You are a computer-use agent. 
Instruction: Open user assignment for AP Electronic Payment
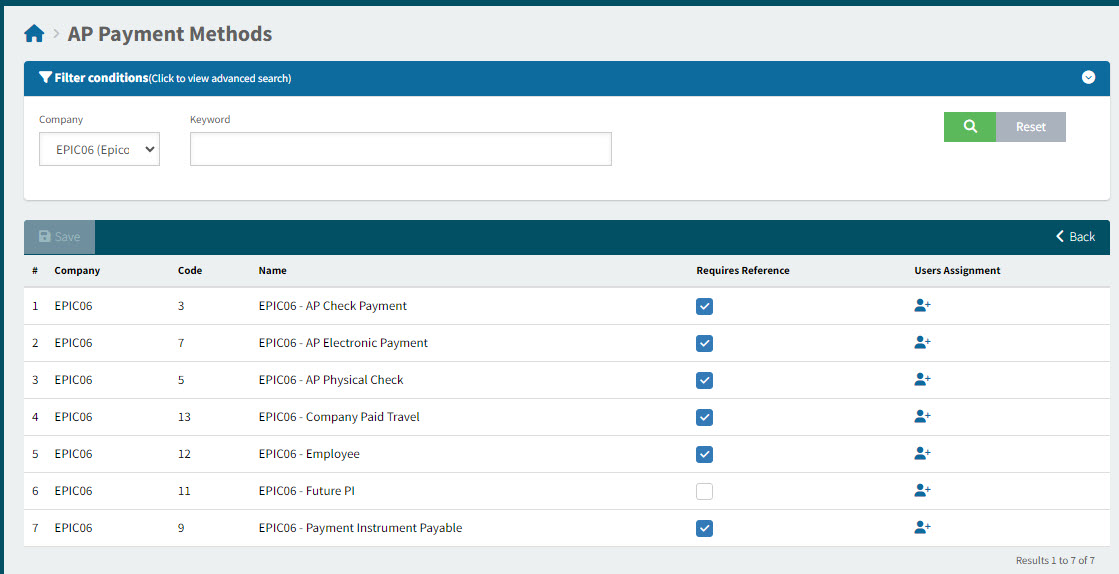pyautogui.click(x=922, y=343)
